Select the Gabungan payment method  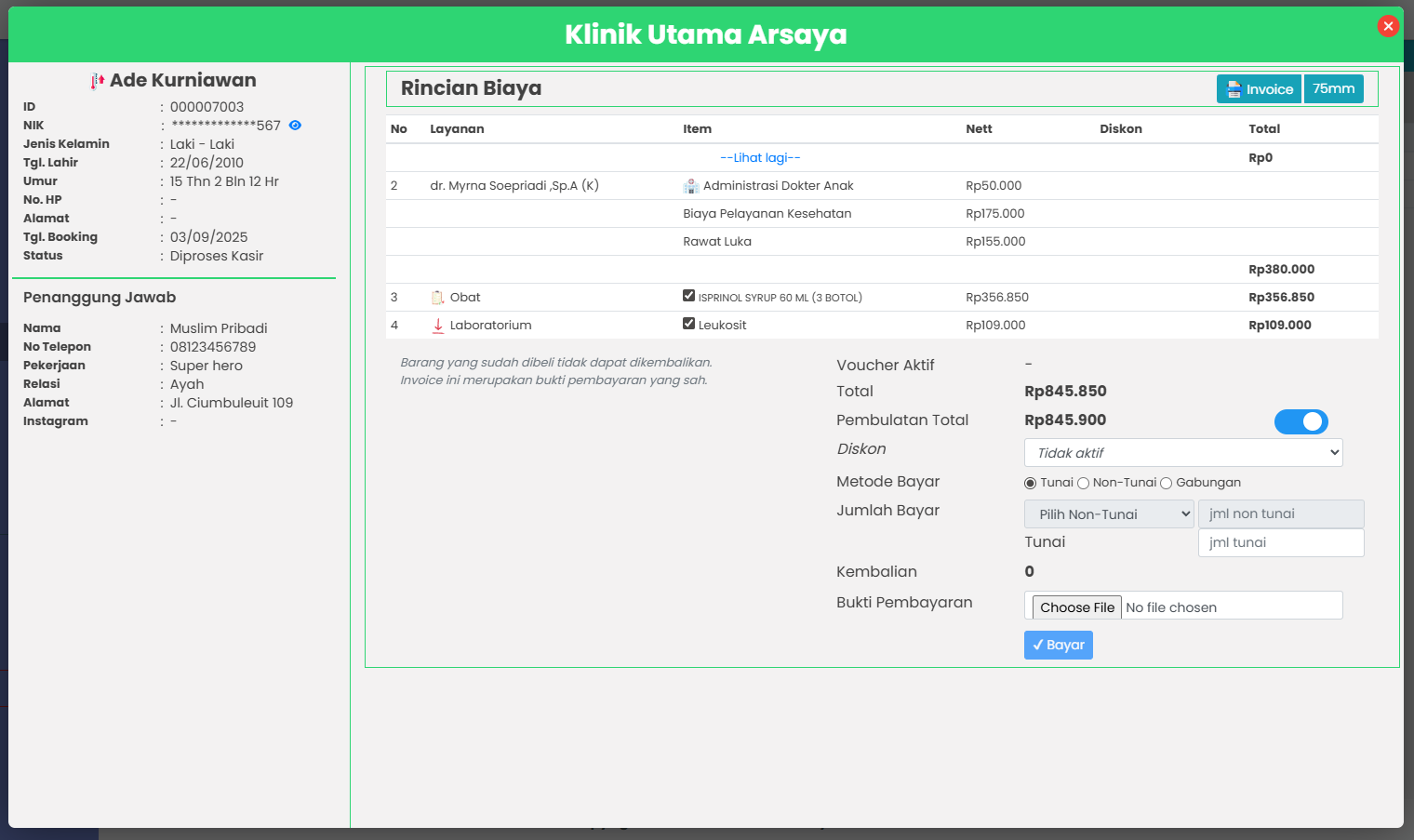point(1166,483)
